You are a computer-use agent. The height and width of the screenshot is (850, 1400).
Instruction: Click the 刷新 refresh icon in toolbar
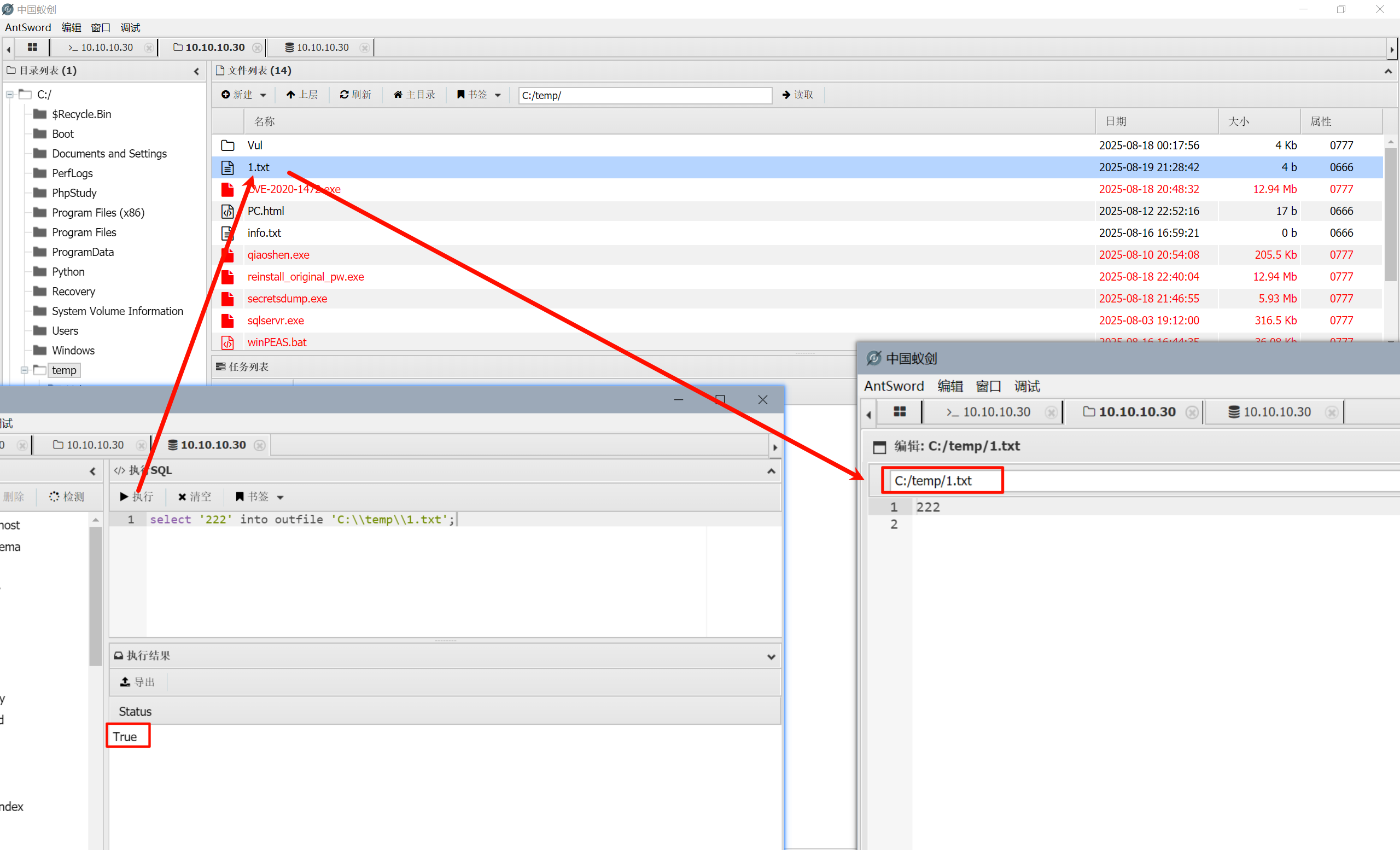point(355,95)
